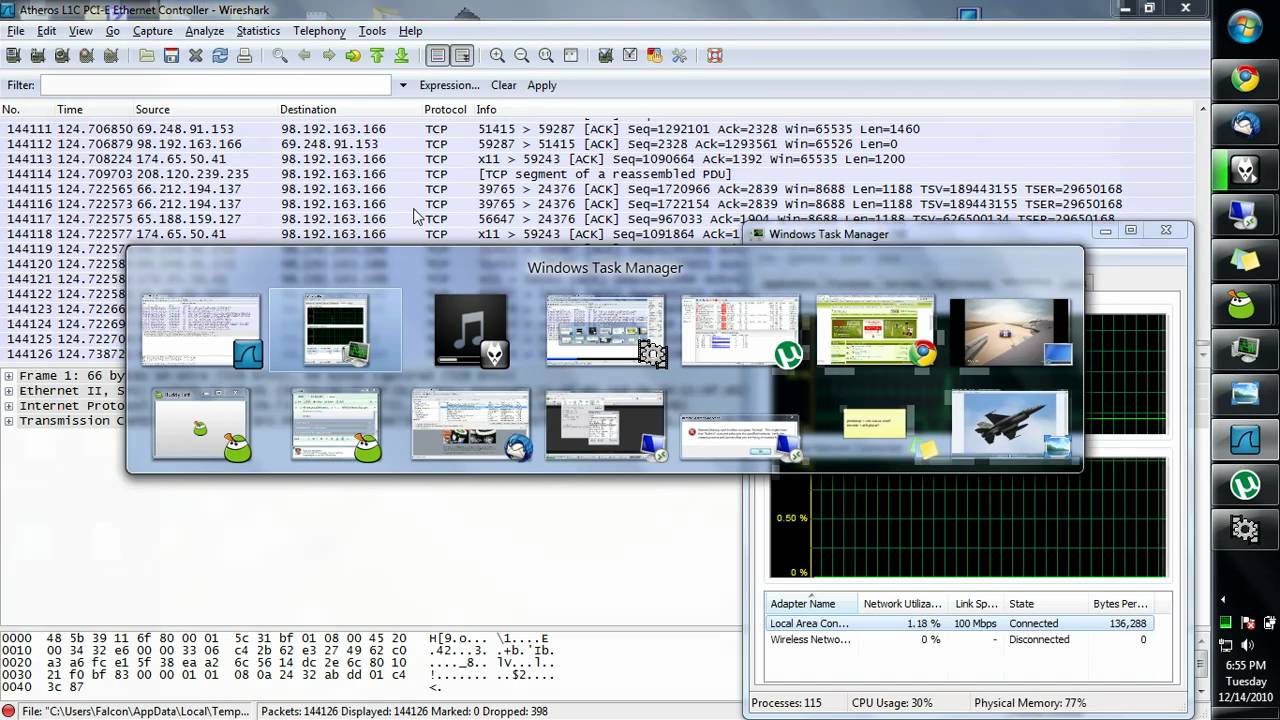Viewport: 1280px width, 720px height.
Task: Open Wireshark preferences tools icon
Action: pos(679,56)
